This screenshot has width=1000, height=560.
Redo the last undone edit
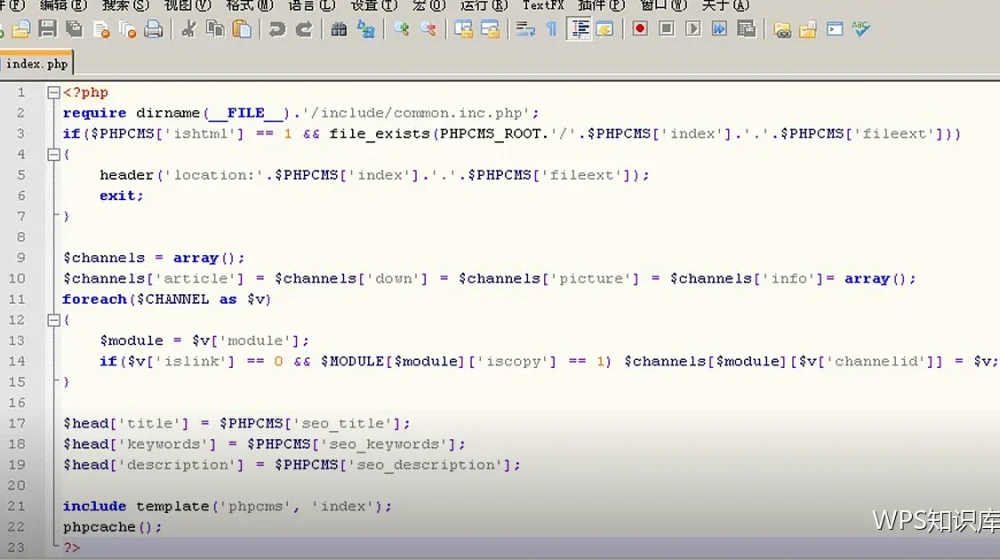pos(304,29)
